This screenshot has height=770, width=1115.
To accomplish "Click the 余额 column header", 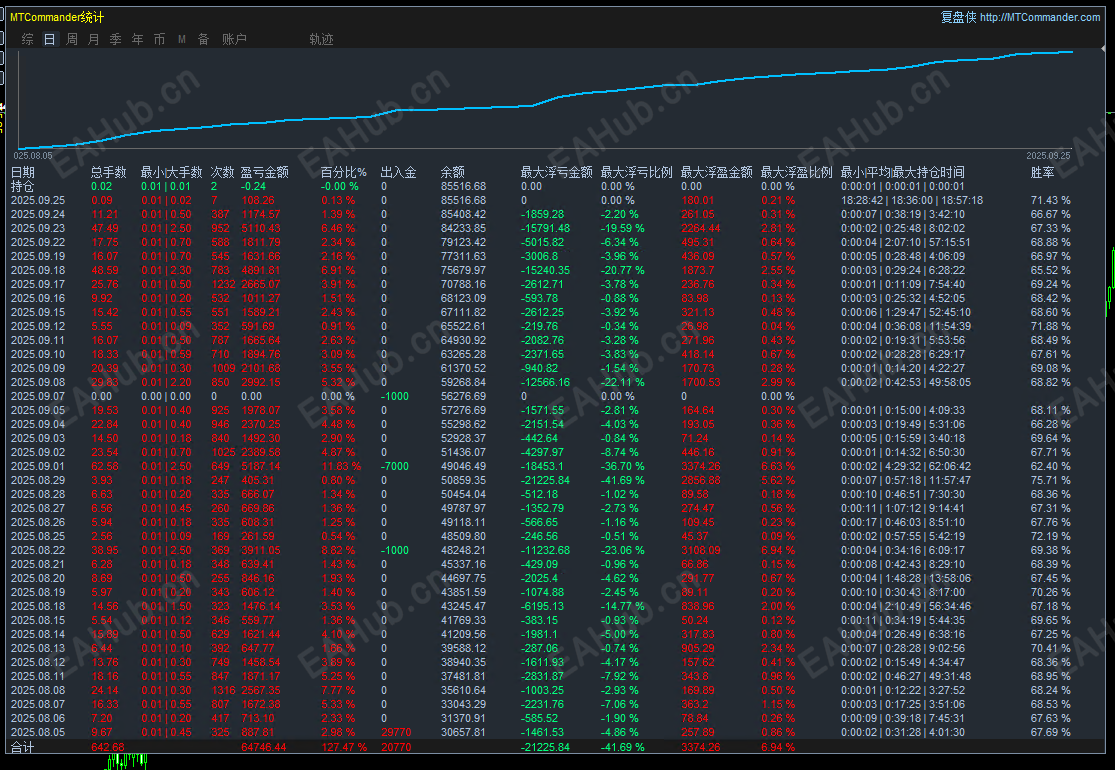I will tap(453, 172).
